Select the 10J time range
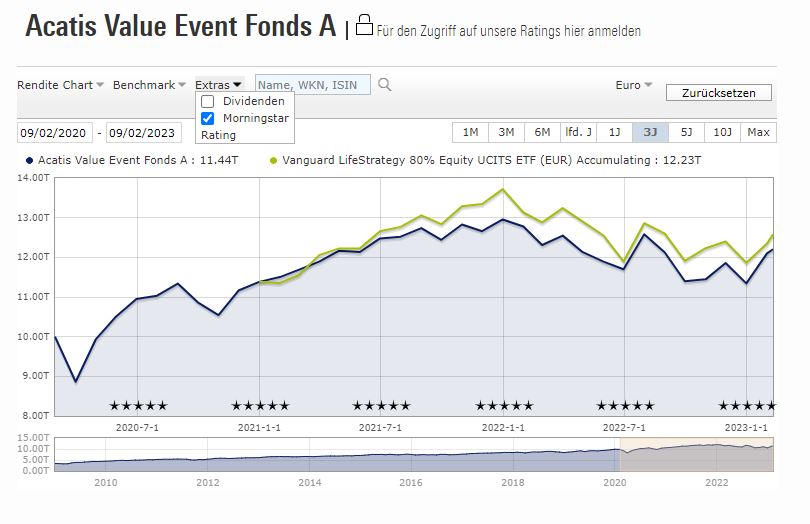 coord(723,132)
